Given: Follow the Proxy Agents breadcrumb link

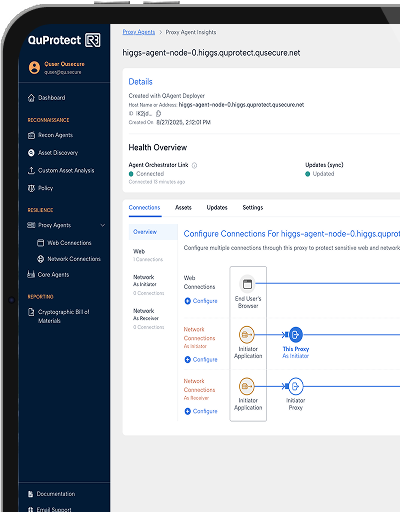Looking at the screenshot, I should pyautogui.click(x=139, y=32).
